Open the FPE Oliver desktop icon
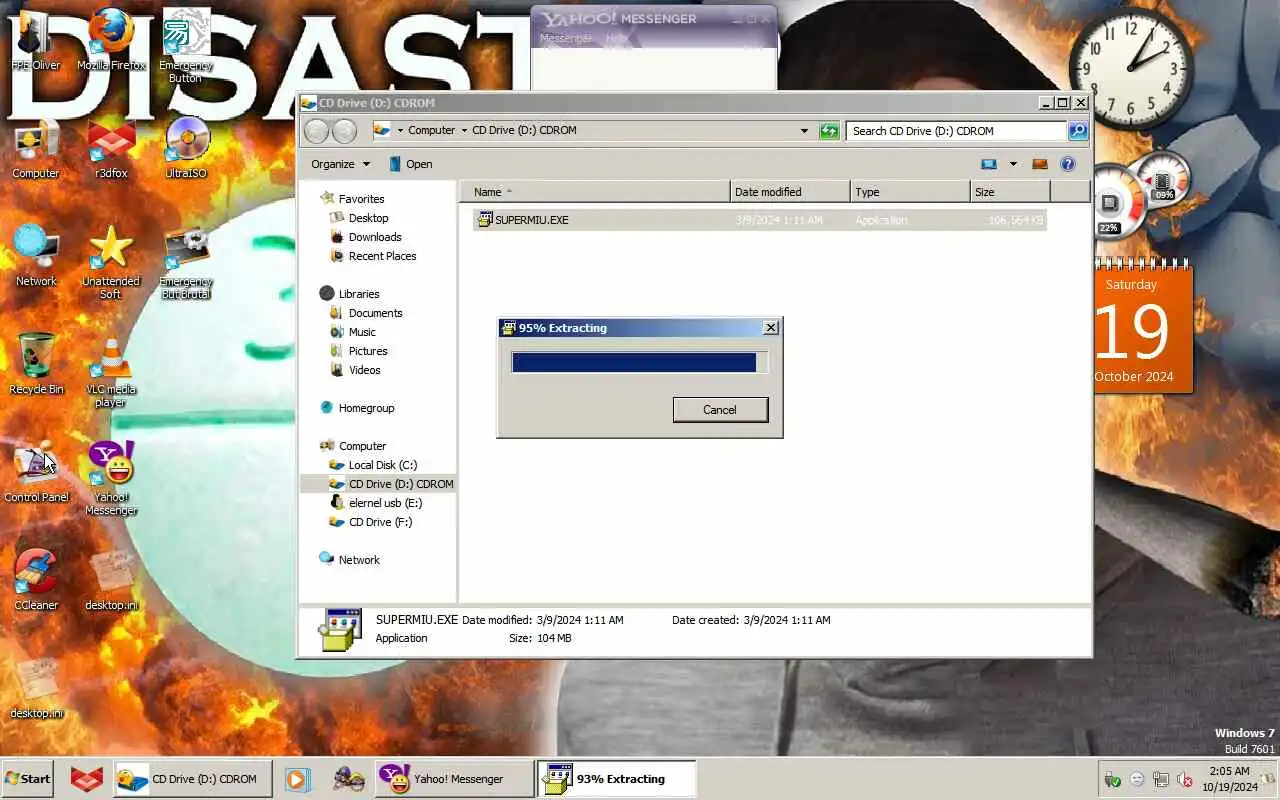 (35, 41)
